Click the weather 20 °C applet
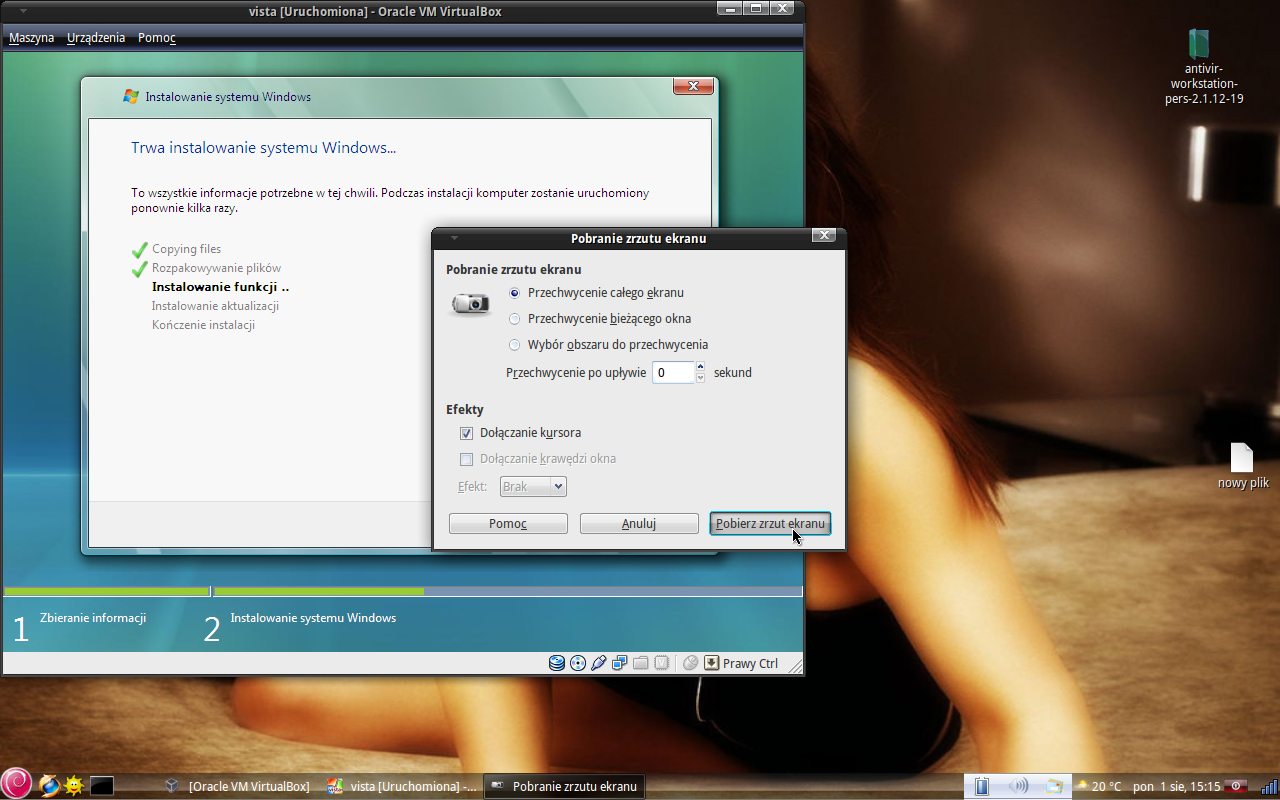Image resolution: width=1280 pixels, height=800 pixels. 1098,786
